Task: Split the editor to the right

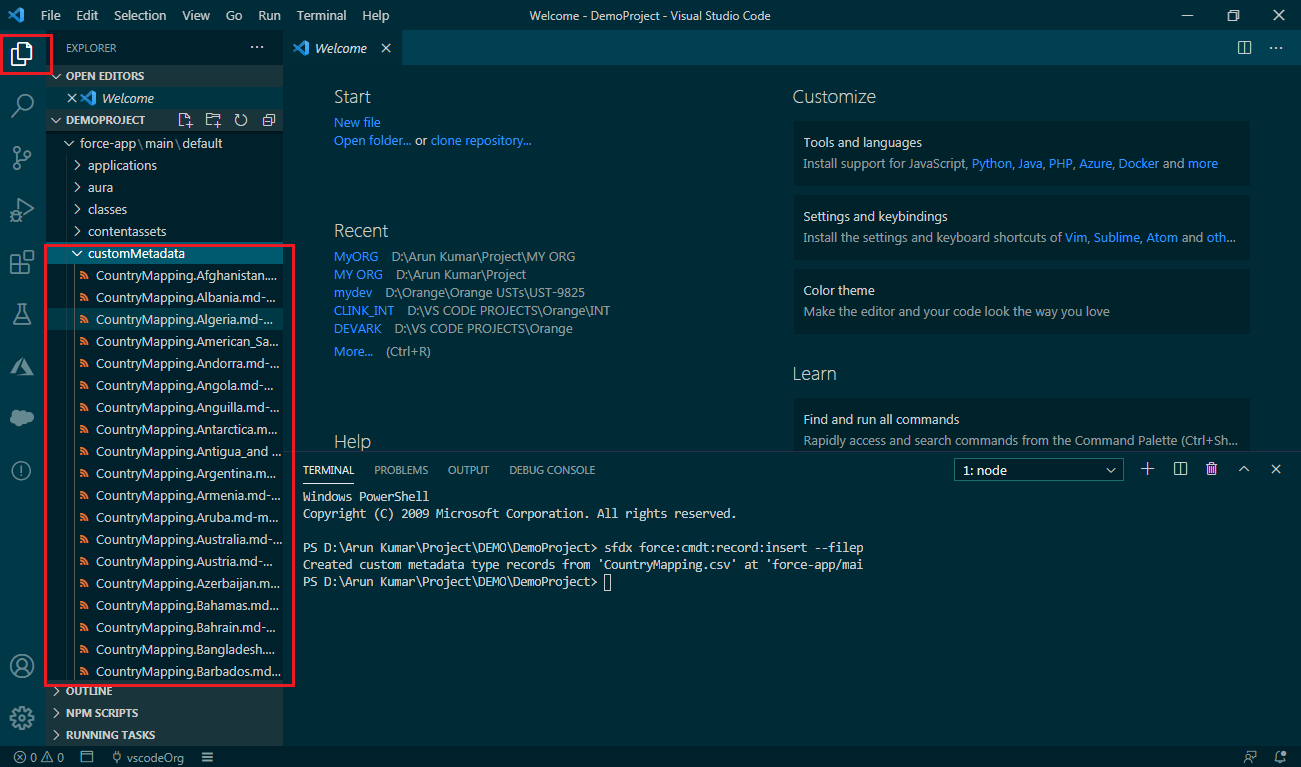Action: 1244,48
